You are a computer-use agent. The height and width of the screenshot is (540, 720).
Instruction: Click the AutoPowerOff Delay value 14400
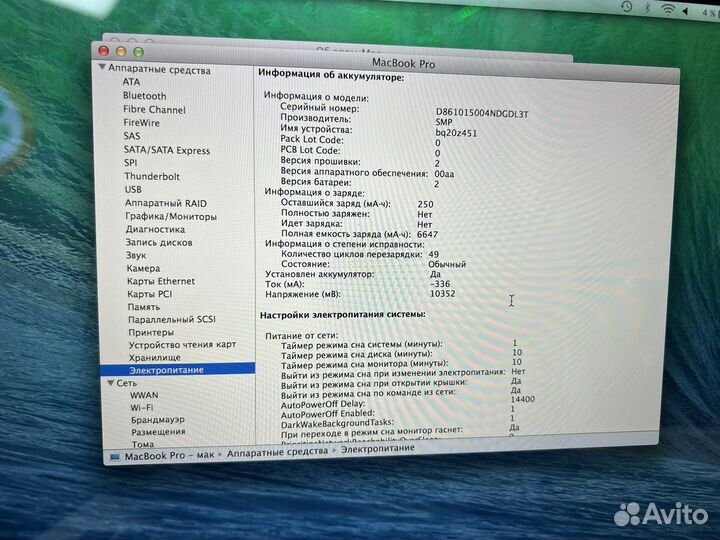tap(523, 399)
